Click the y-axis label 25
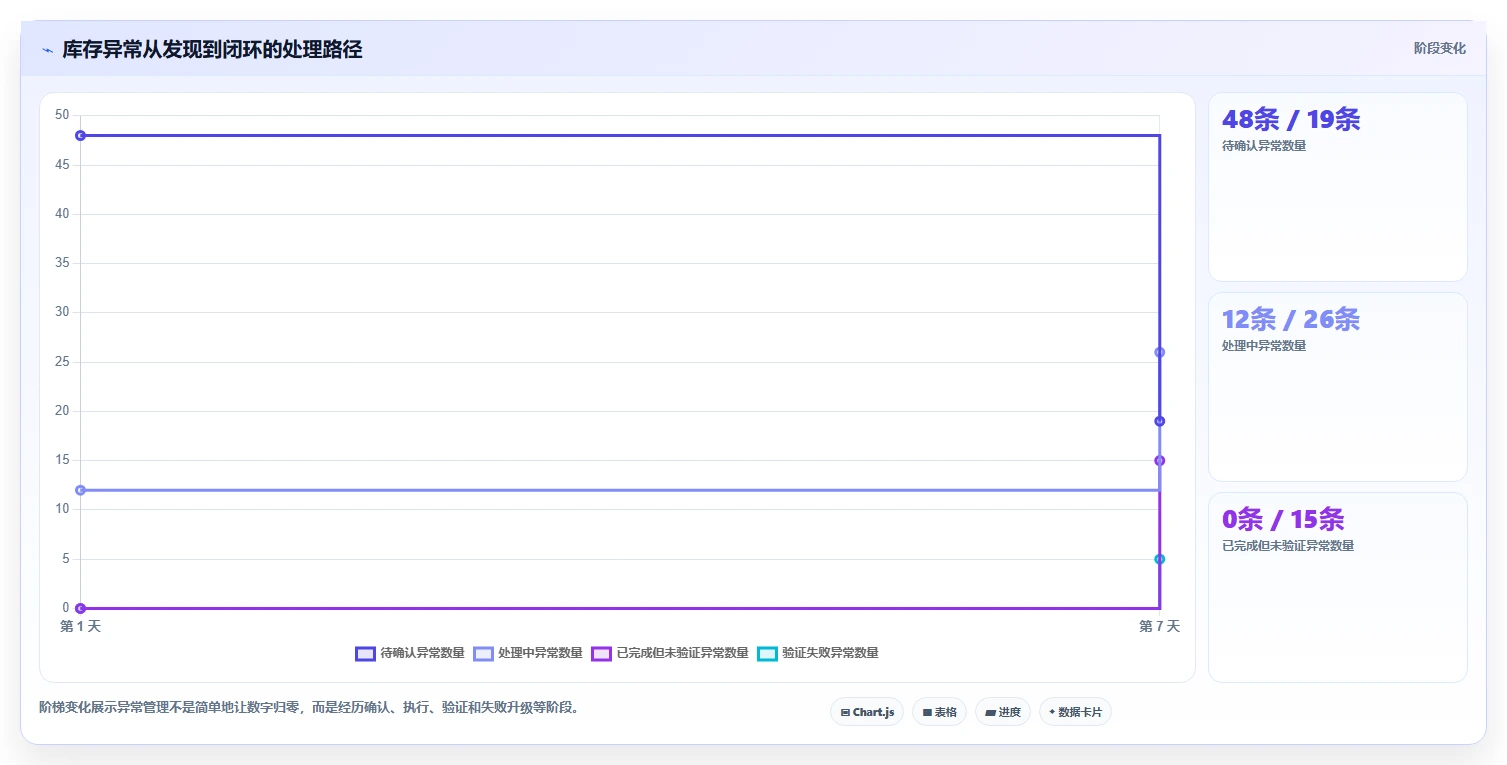1507x765 pixels. [x=62, y=361]
